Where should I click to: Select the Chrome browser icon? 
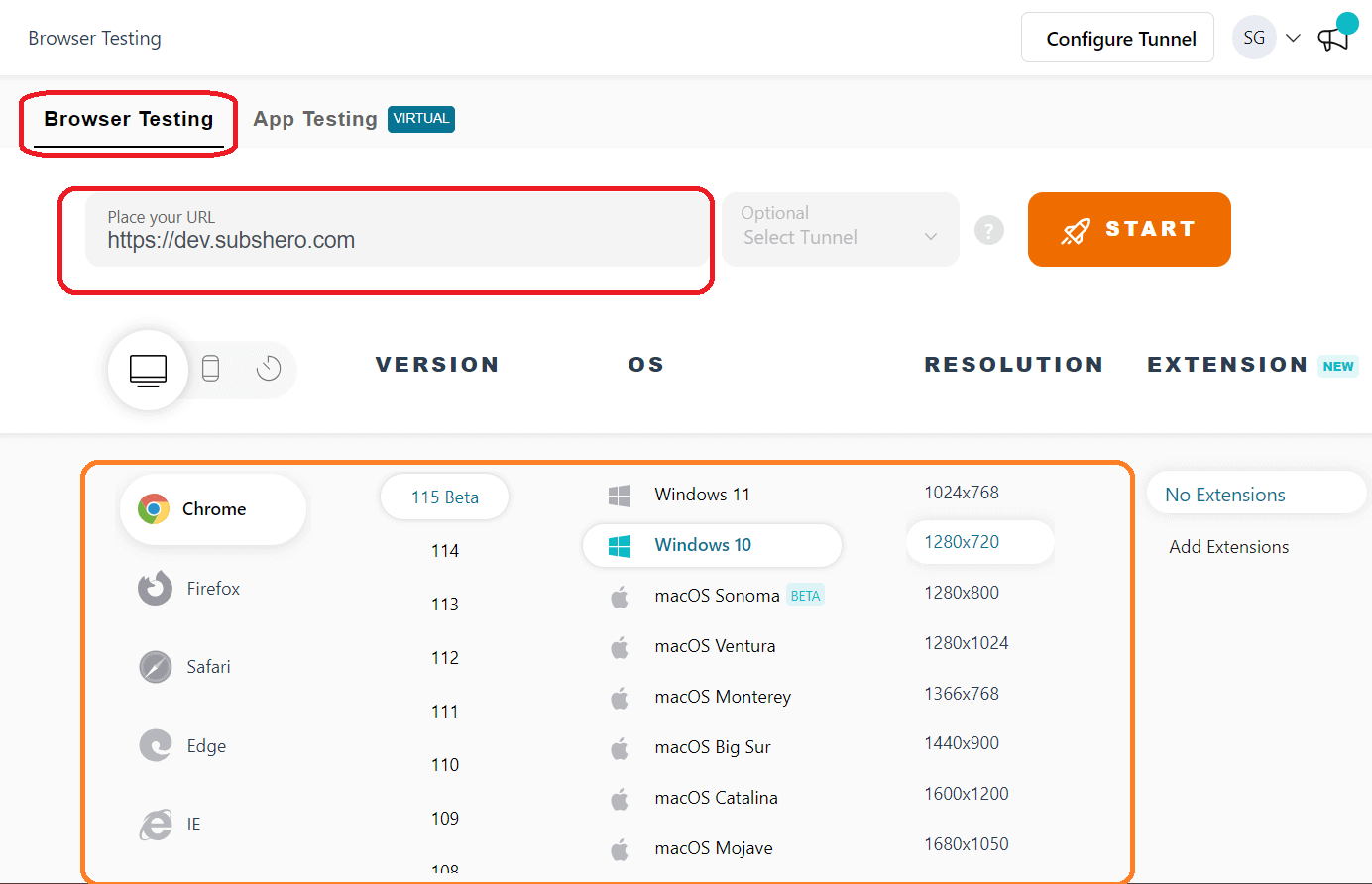[154, 509]
